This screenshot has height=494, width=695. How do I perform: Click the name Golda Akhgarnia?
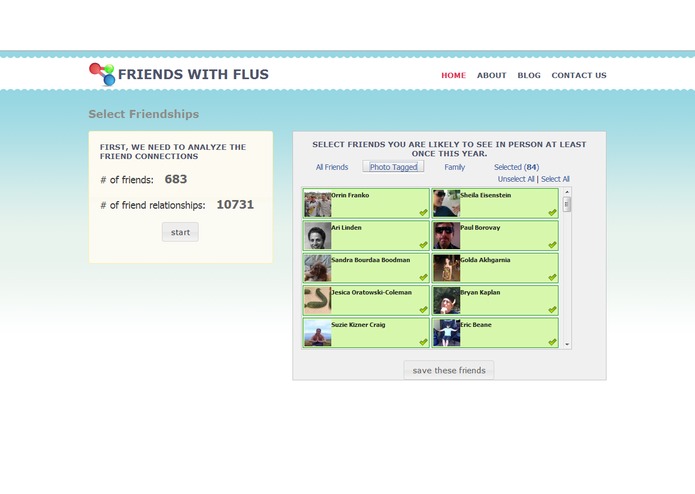485,260
